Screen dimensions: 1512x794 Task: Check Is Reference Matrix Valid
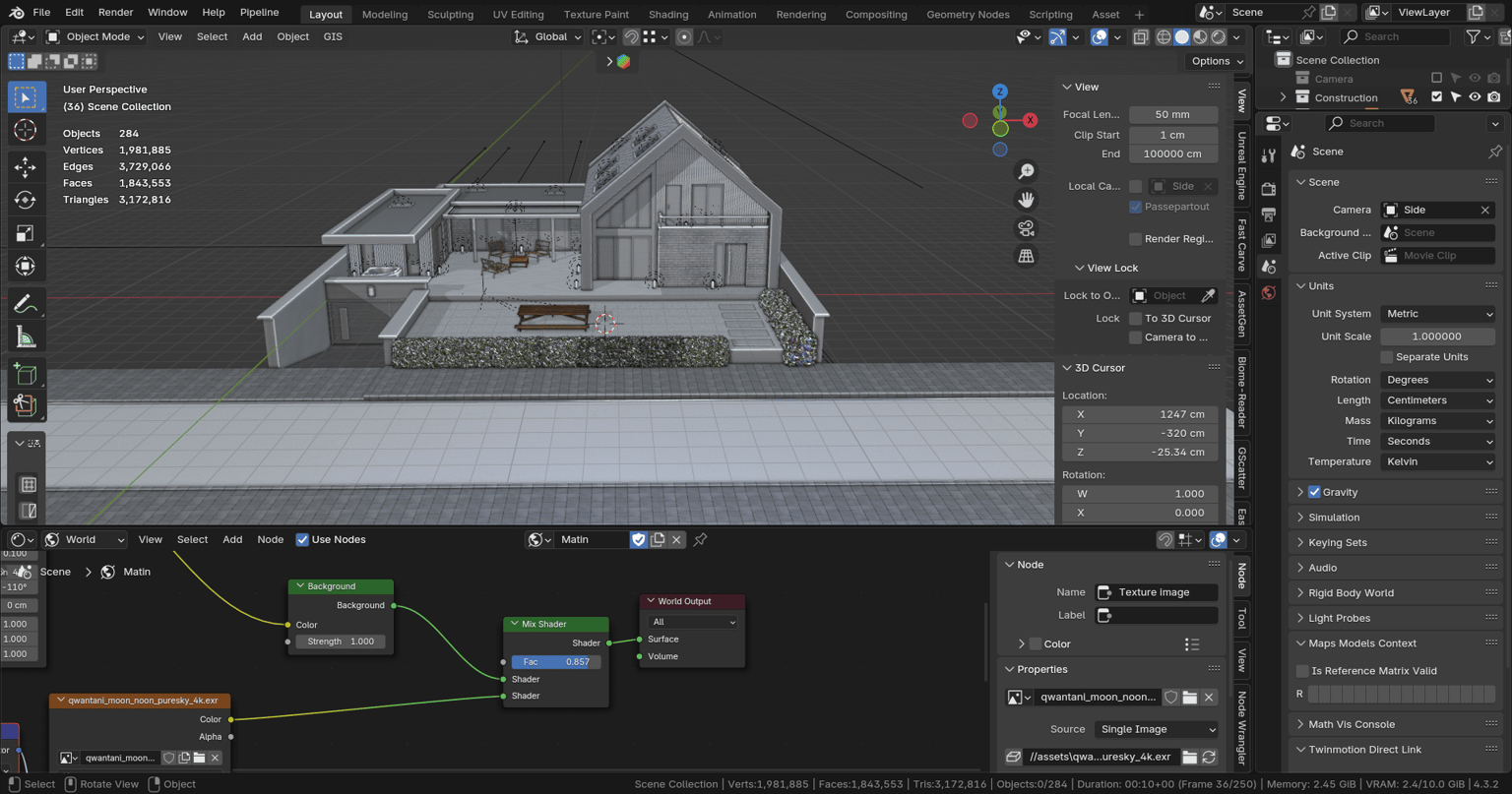coord(1302,671)
